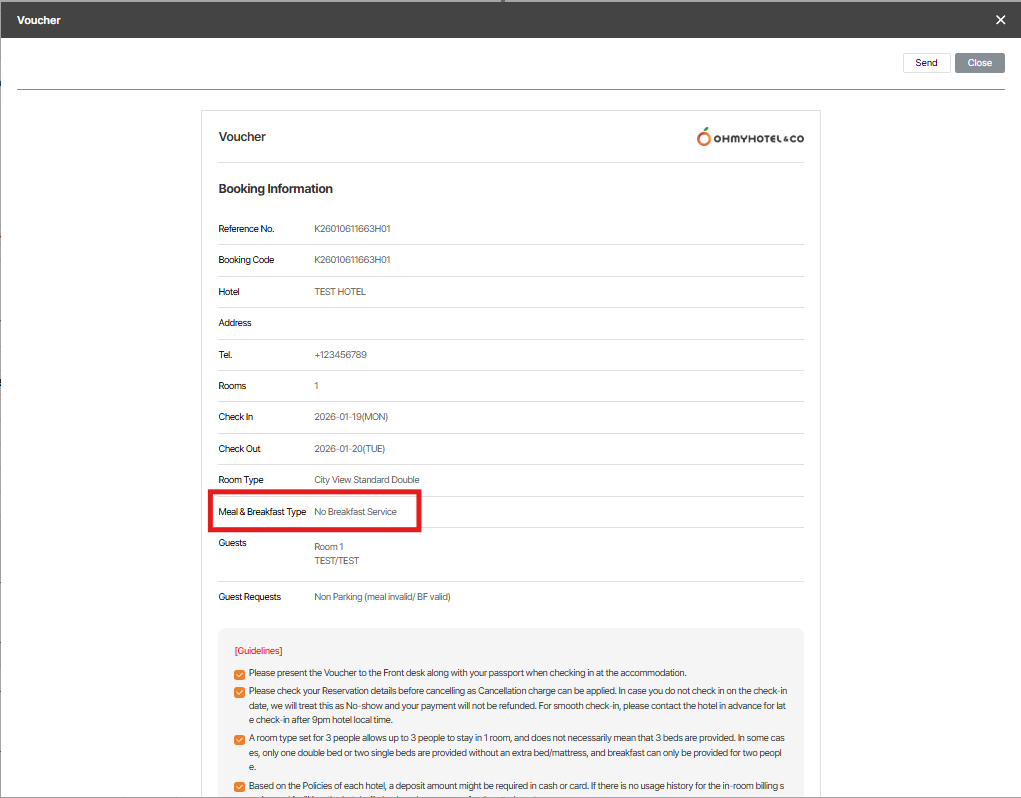Toggle the cancellation charge guideline check icon
Viewport: 1021px width, 798px height.
[x=240, y=692]
